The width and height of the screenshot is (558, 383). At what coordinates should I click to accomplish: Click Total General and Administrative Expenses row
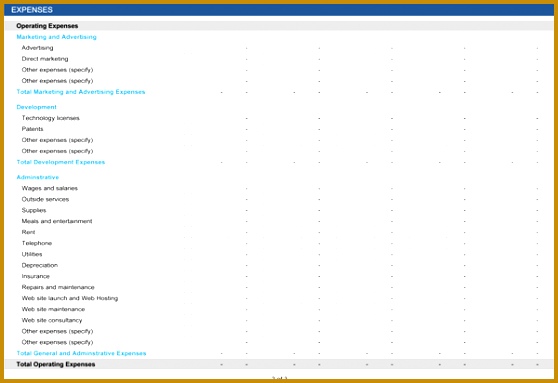[x=81, y=353]
